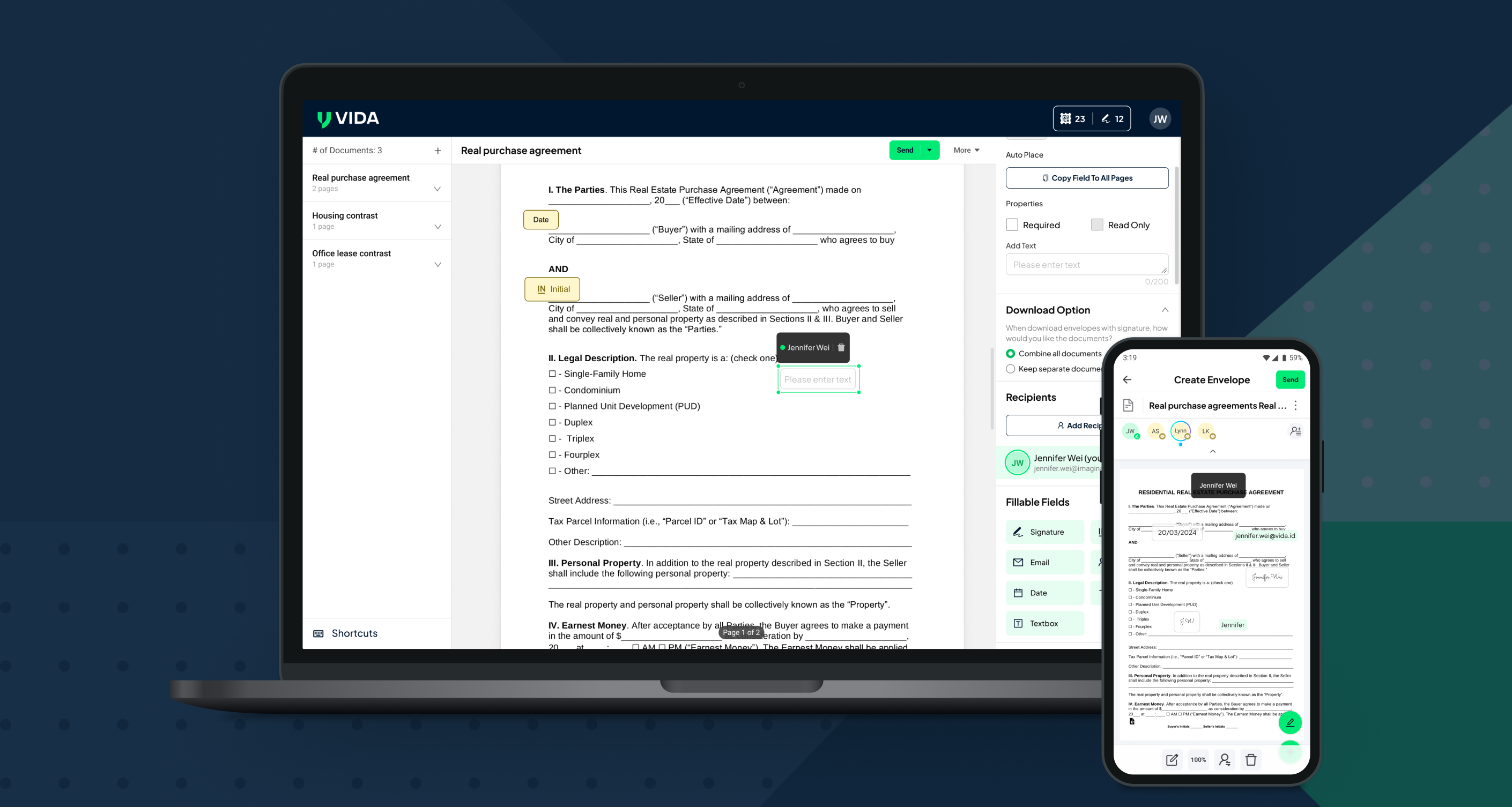Image resolution: width=1512 pixels, height=807 pixels.
Task: Click 'Real purchase agreement' in document list
Action: pos(360,178)
